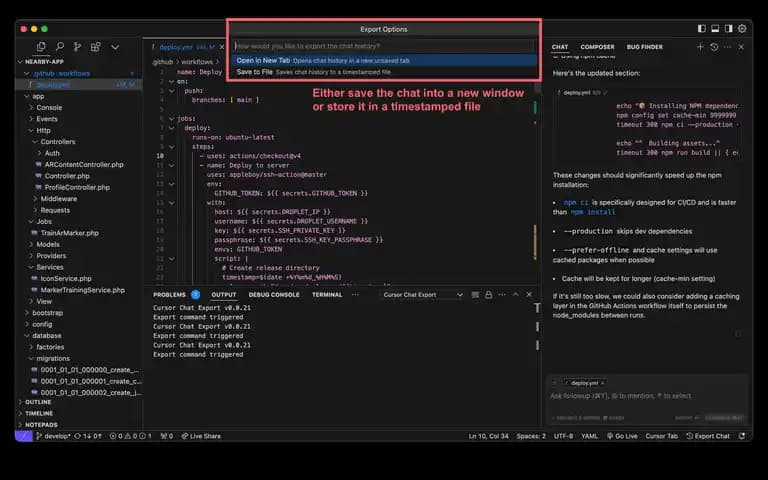
Task: Switch to PROBLEMS panel tab
Action: tap(169, 295)
